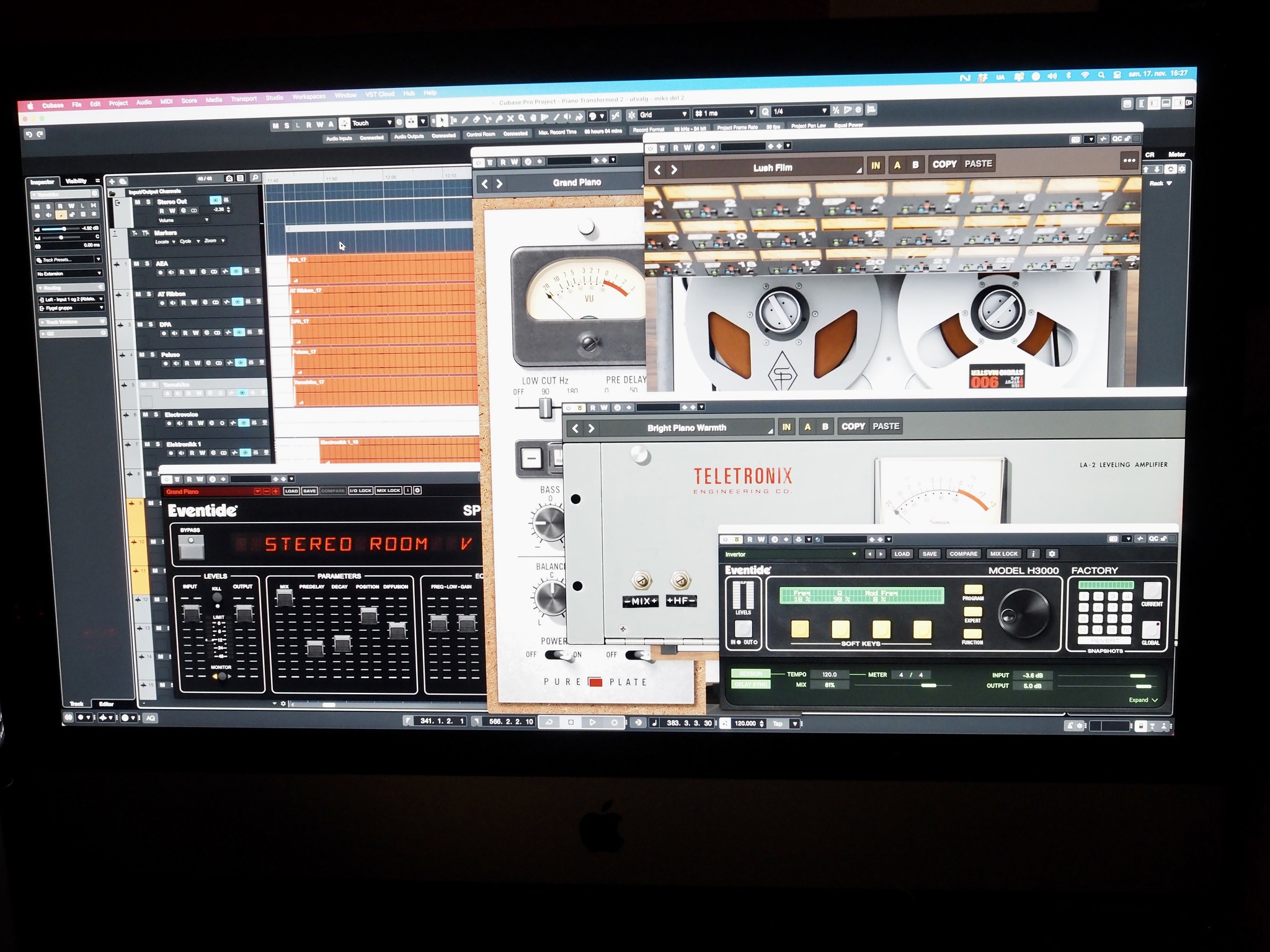
Task: Click the transport Record button
Action: [x=614, y=723]
